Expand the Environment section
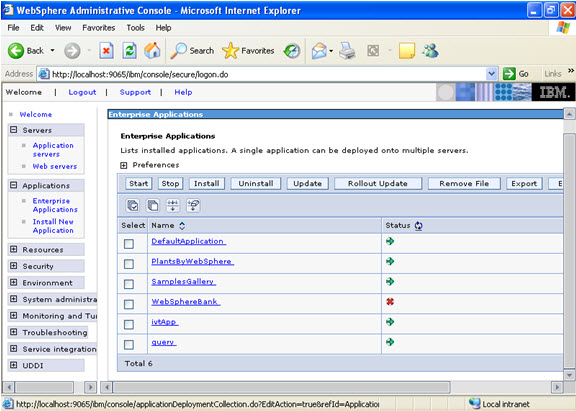576x411 pixels. coord(14,282)
